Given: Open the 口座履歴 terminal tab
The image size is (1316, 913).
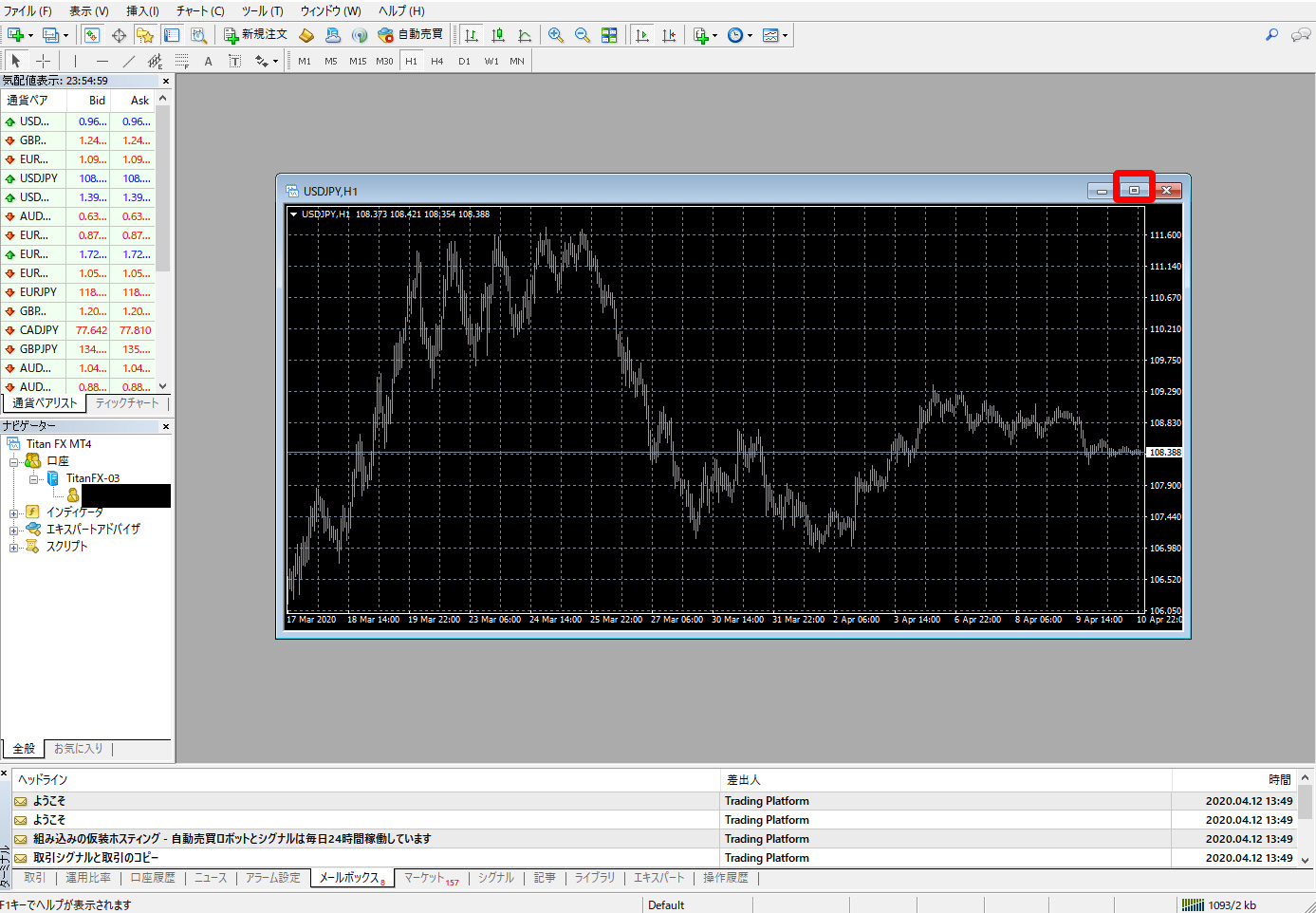Looking at the screenshot, I should coord(153,878).
